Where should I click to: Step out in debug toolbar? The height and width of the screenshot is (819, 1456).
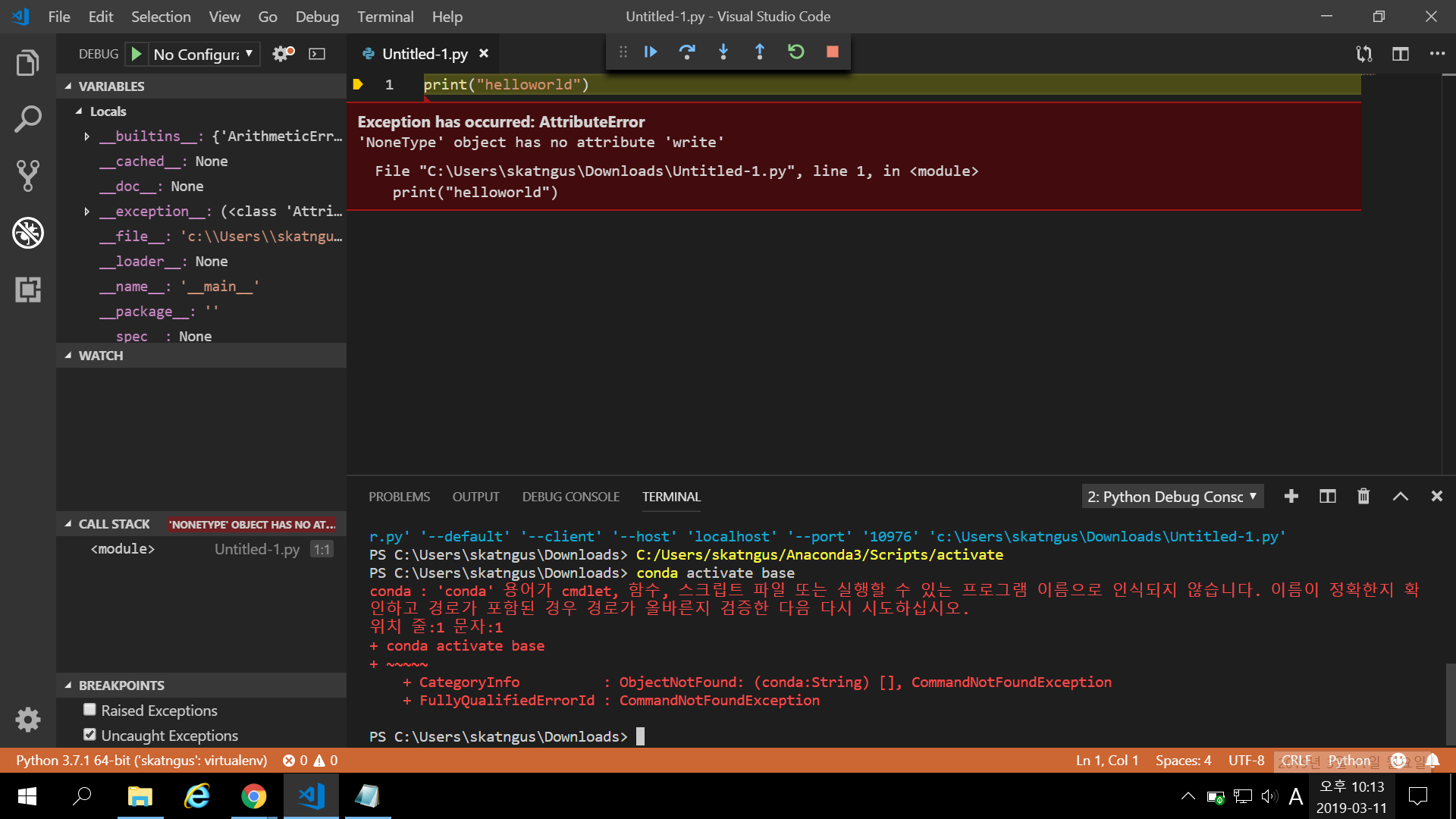pos(760,52)
